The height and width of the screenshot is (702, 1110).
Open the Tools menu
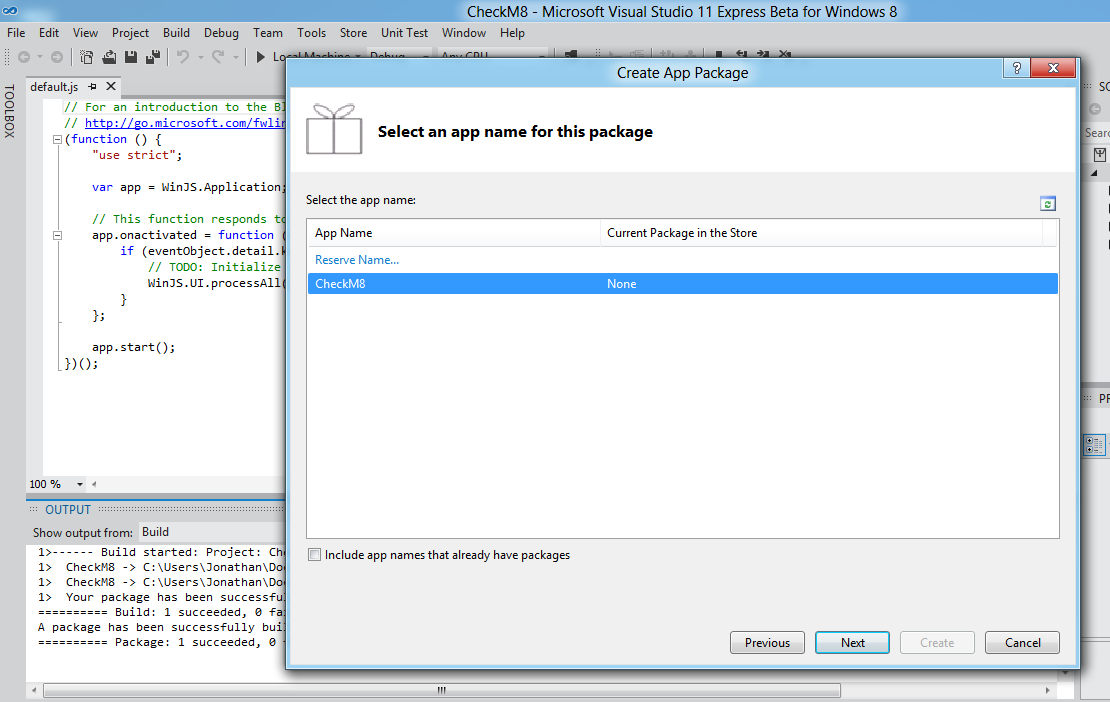click(x=311, y=33)
